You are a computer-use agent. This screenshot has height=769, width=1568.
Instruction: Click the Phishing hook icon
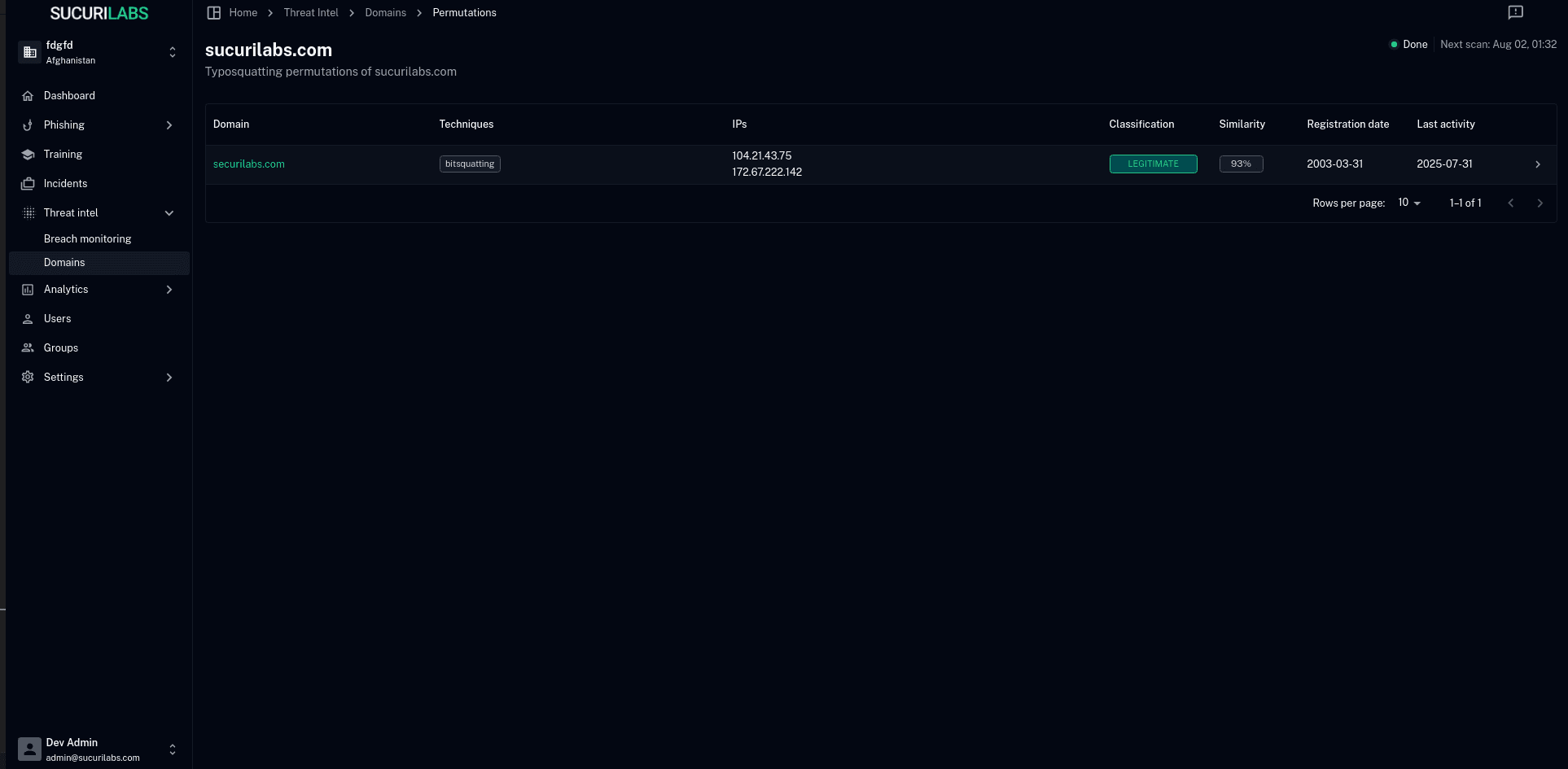click(28, 125)
